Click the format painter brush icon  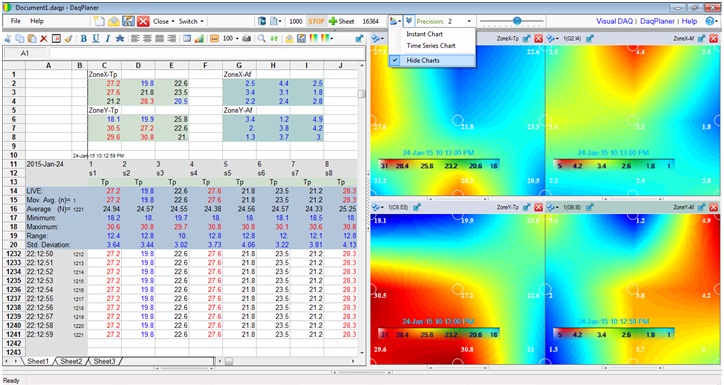tap(68, 39)
